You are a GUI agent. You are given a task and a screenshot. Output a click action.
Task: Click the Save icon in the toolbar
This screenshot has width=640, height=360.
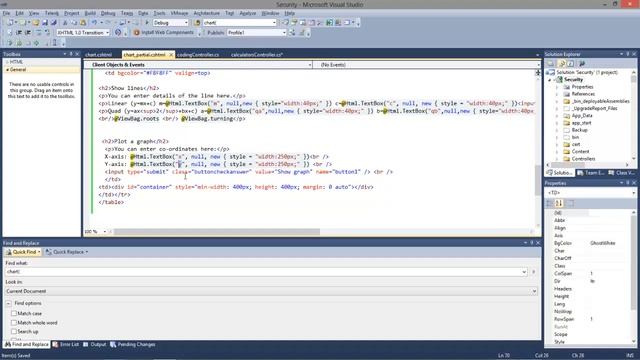(45, 23)
